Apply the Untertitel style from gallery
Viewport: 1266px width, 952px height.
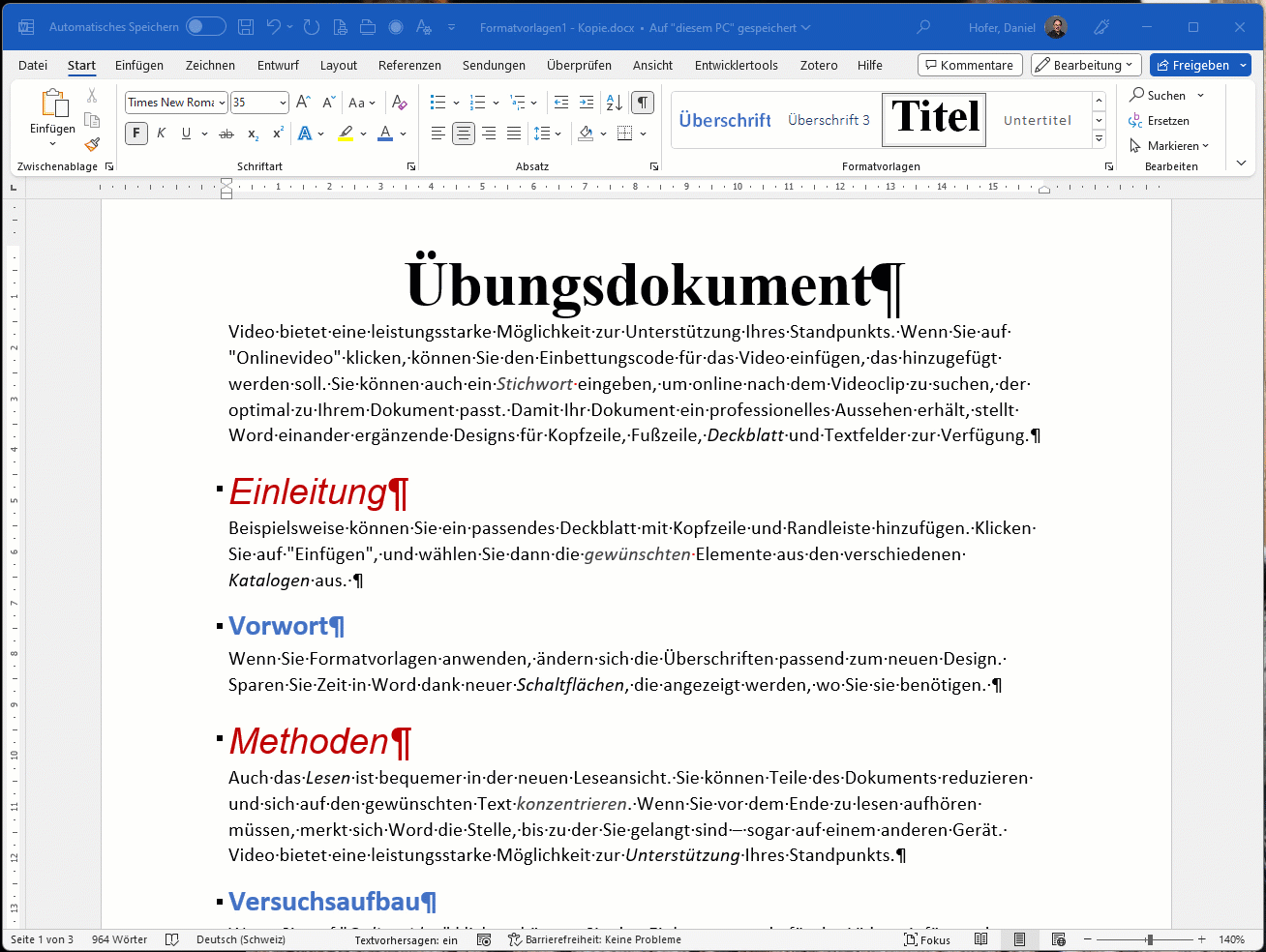[x=1038, y=120]
